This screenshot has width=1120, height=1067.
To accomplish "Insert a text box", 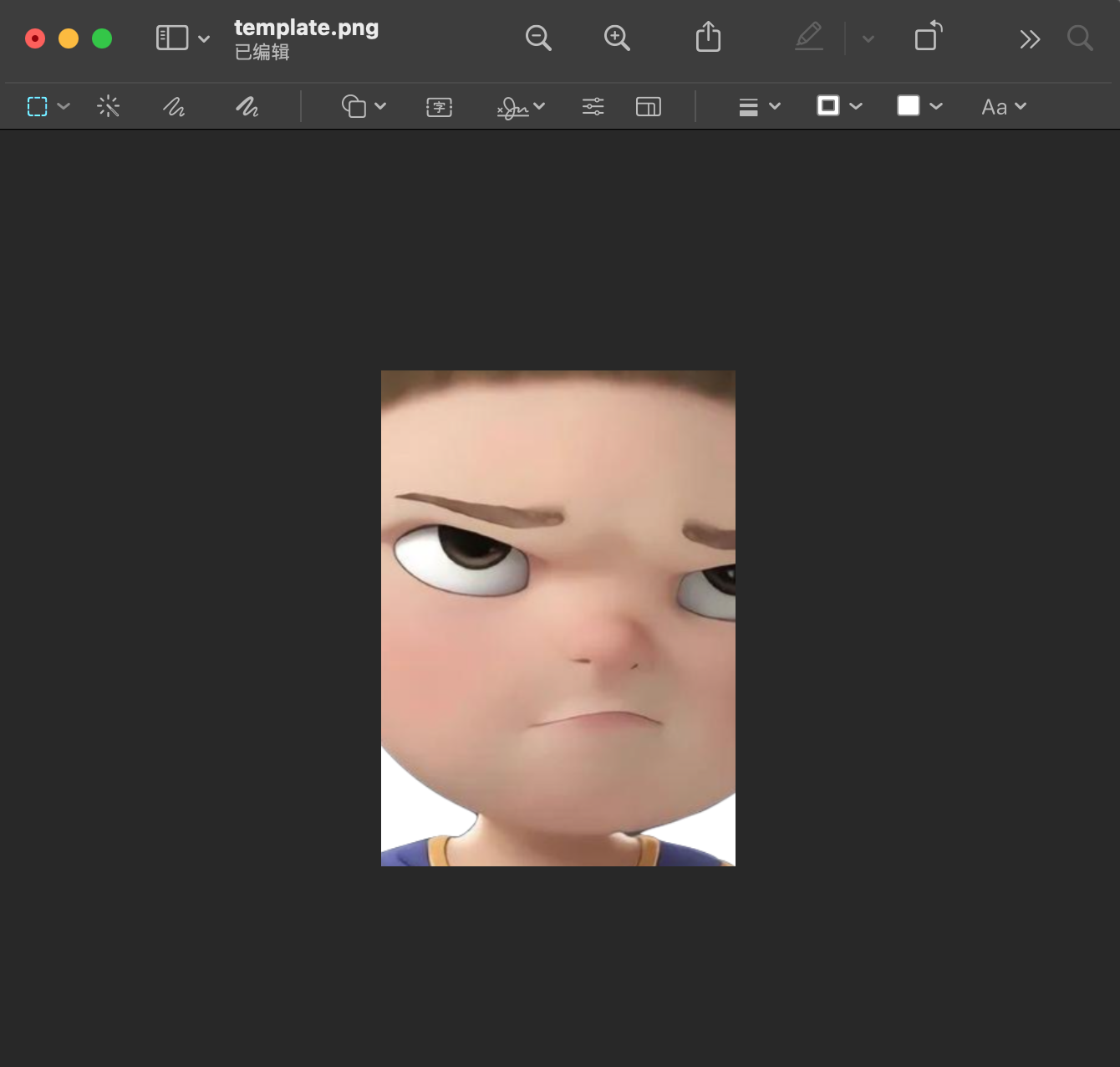I will point(440,107).
